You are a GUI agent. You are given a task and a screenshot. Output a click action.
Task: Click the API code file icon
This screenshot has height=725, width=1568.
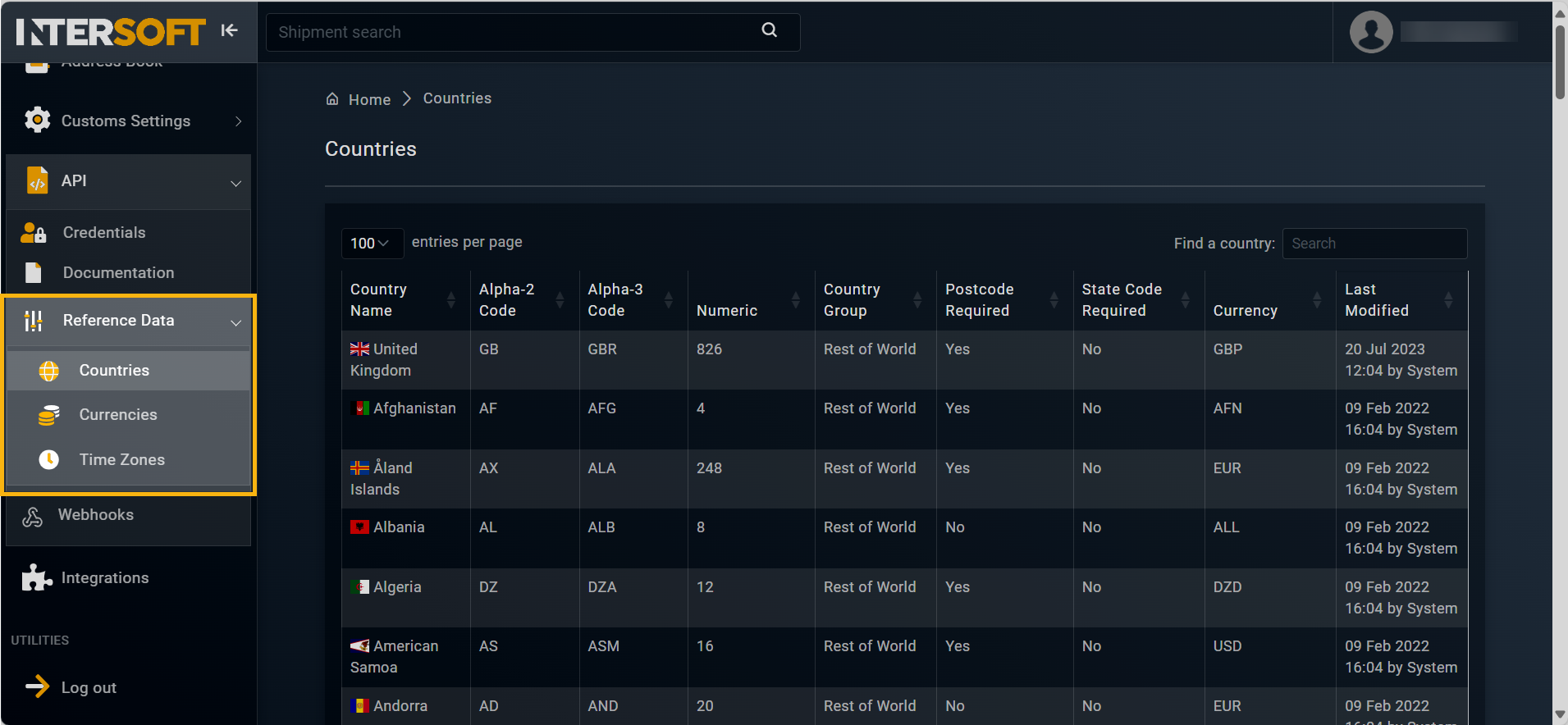click(x=37, y=180)
